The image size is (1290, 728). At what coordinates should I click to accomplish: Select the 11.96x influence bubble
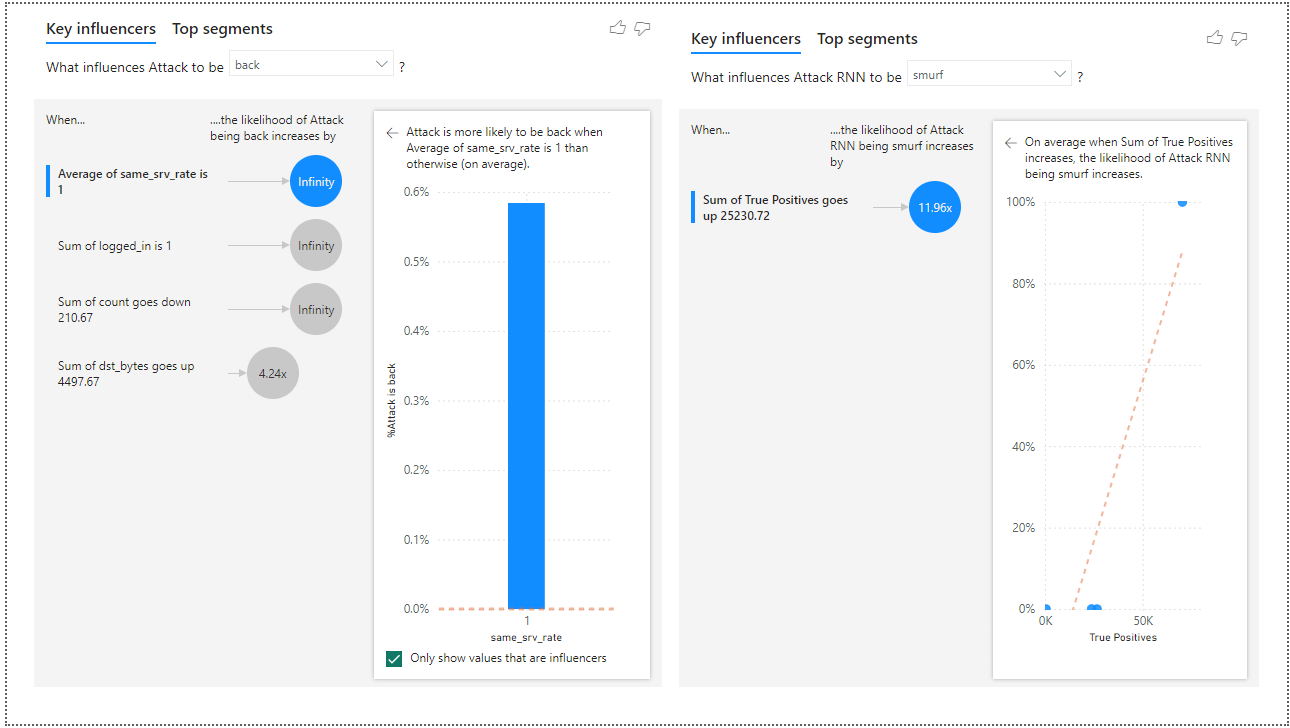(x=935, y=208)
